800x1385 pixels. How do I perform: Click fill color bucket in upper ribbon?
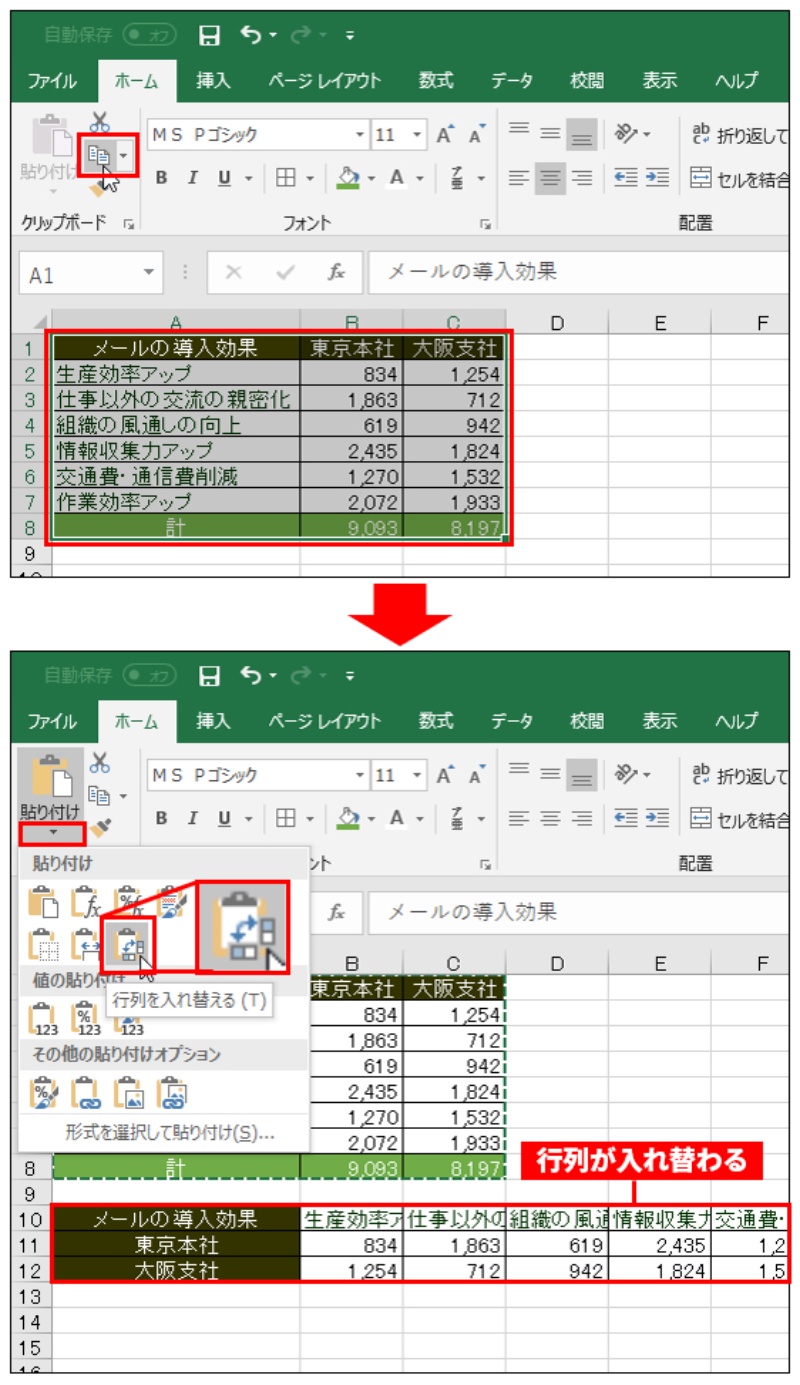(x=348, y=178)
